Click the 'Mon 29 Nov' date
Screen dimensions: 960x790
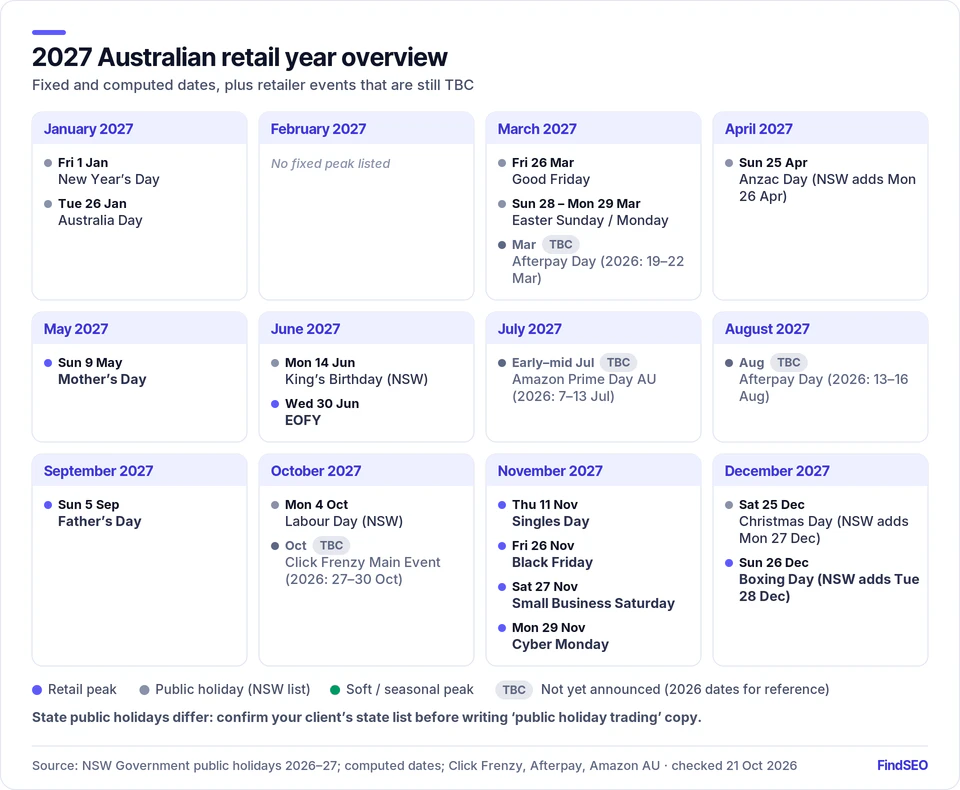[x=549, y=628]
